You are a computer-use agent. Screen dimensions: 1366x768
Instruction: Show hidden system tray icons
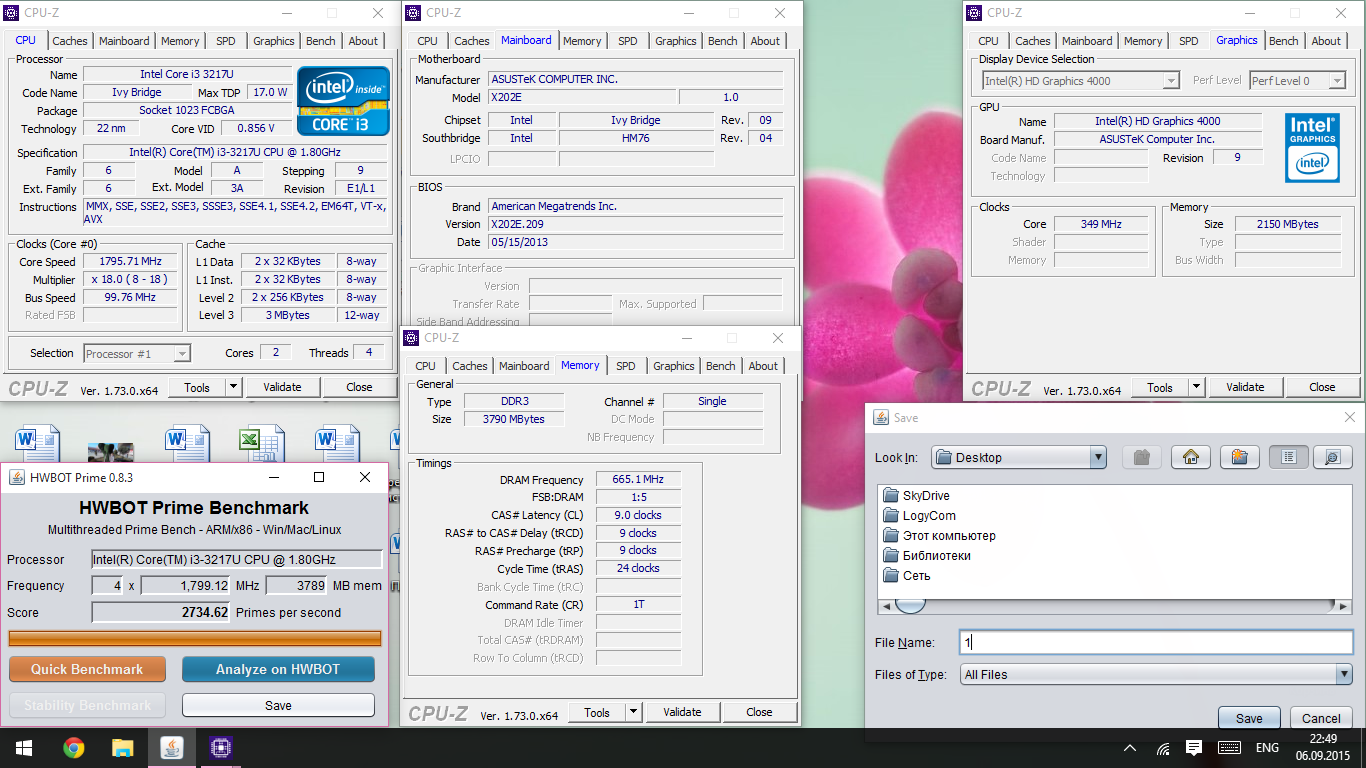(1130, 748)
